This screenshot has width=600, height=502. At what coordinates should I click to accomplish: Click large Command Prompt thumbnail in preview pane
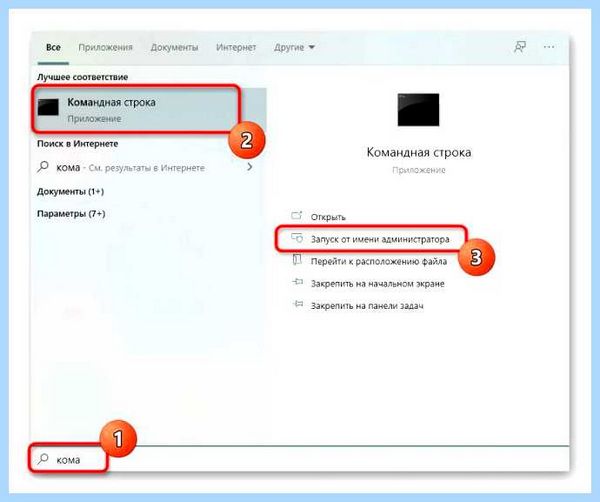click(x=418, y=109)
